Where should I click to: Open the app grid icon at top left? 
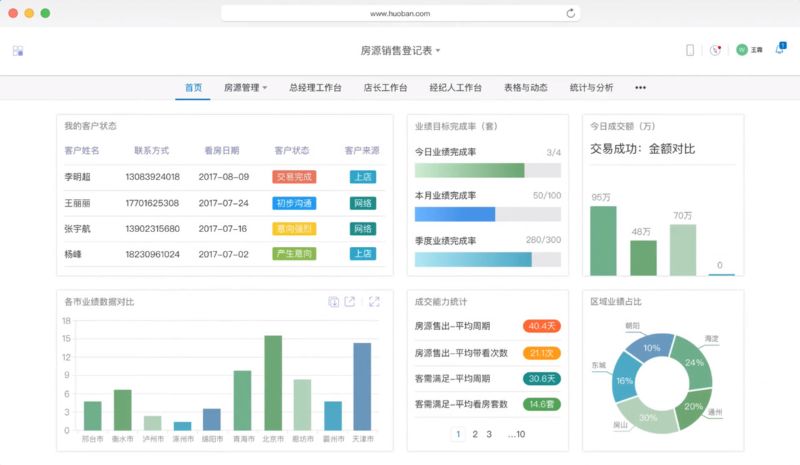pos(18,51)
